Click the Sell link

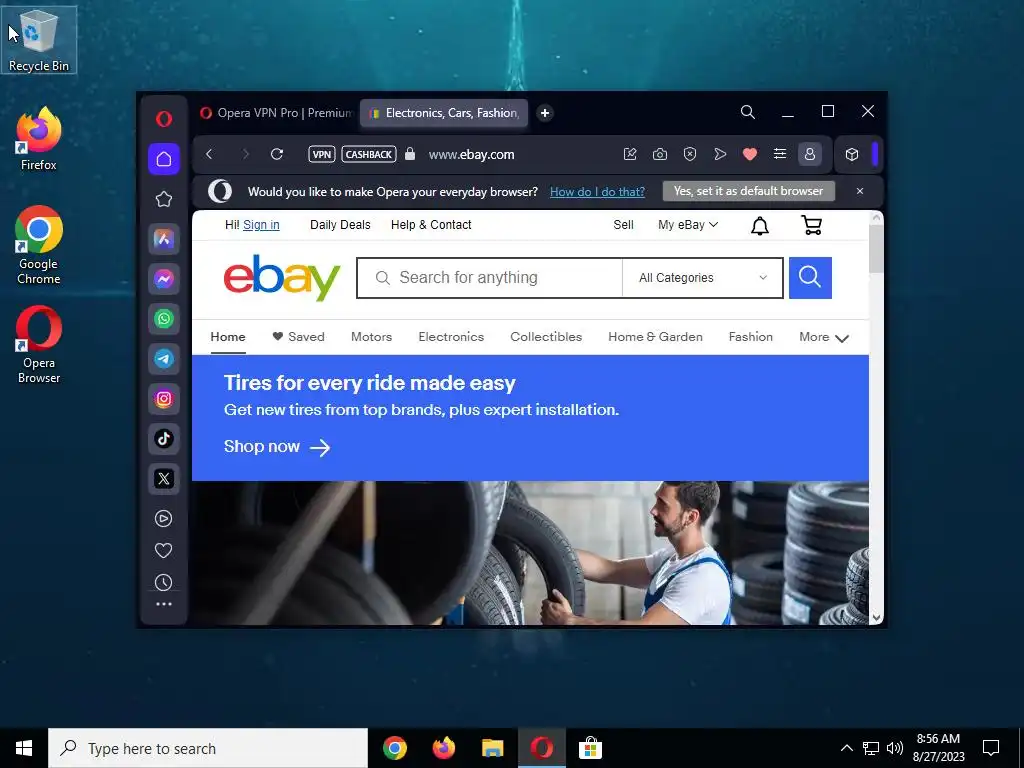click(x=623, y=225)
